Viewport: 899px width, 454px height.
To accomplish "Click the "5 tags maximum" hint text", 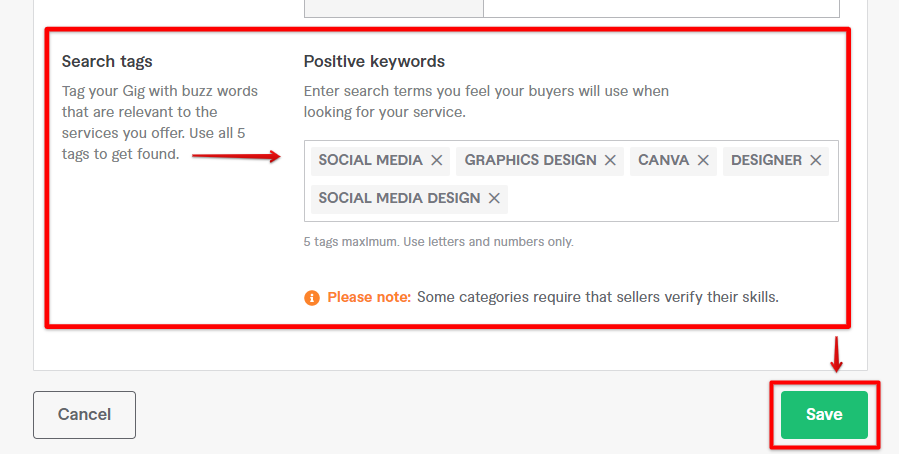I will pos(438,242).
